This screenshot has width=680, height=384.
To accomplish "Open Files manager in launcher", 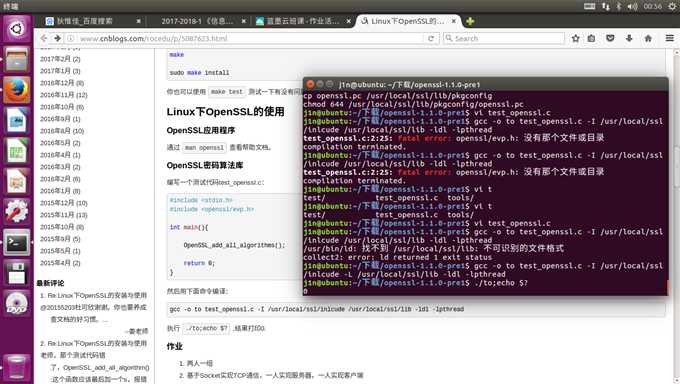I will [16, 59].
